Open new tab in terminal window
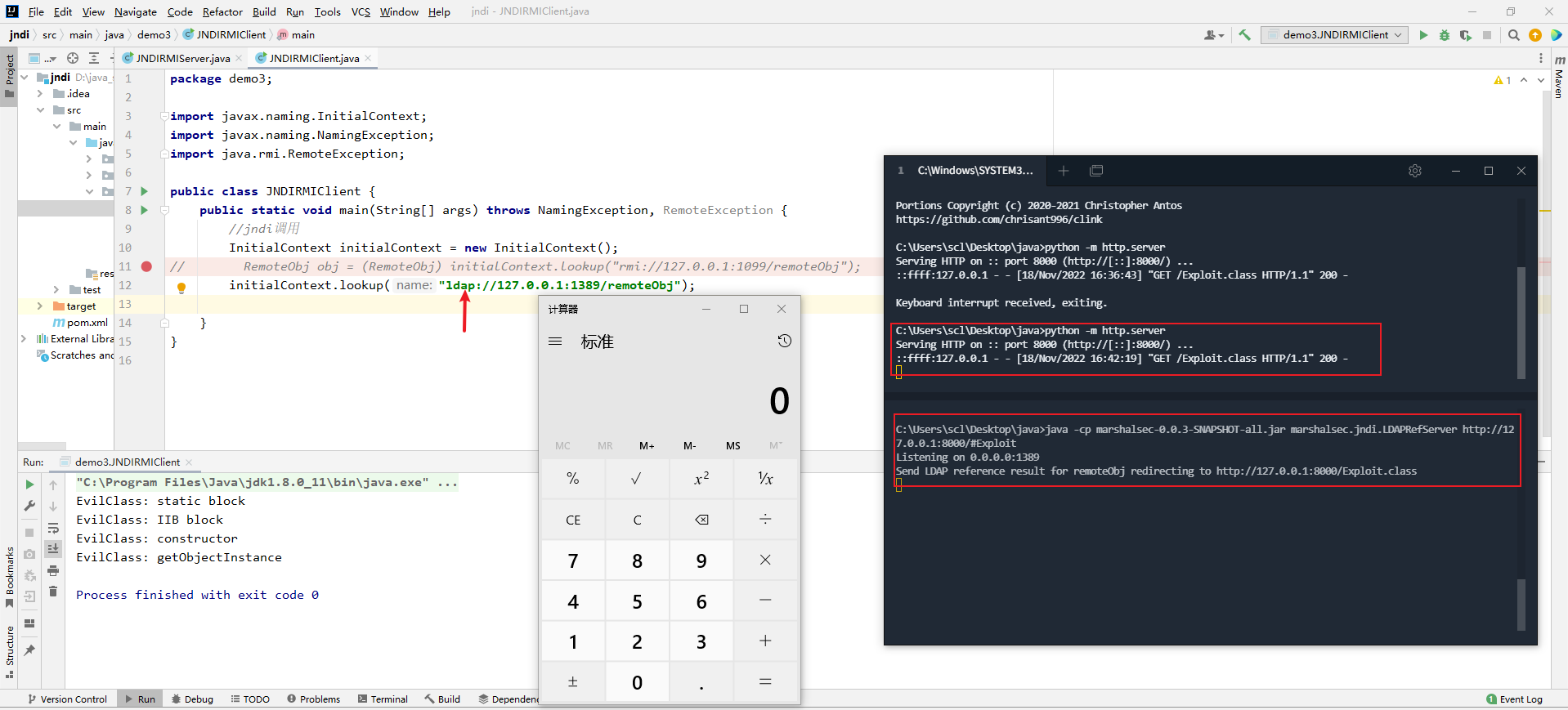 pyautogui.click(x=1064, y=171)
